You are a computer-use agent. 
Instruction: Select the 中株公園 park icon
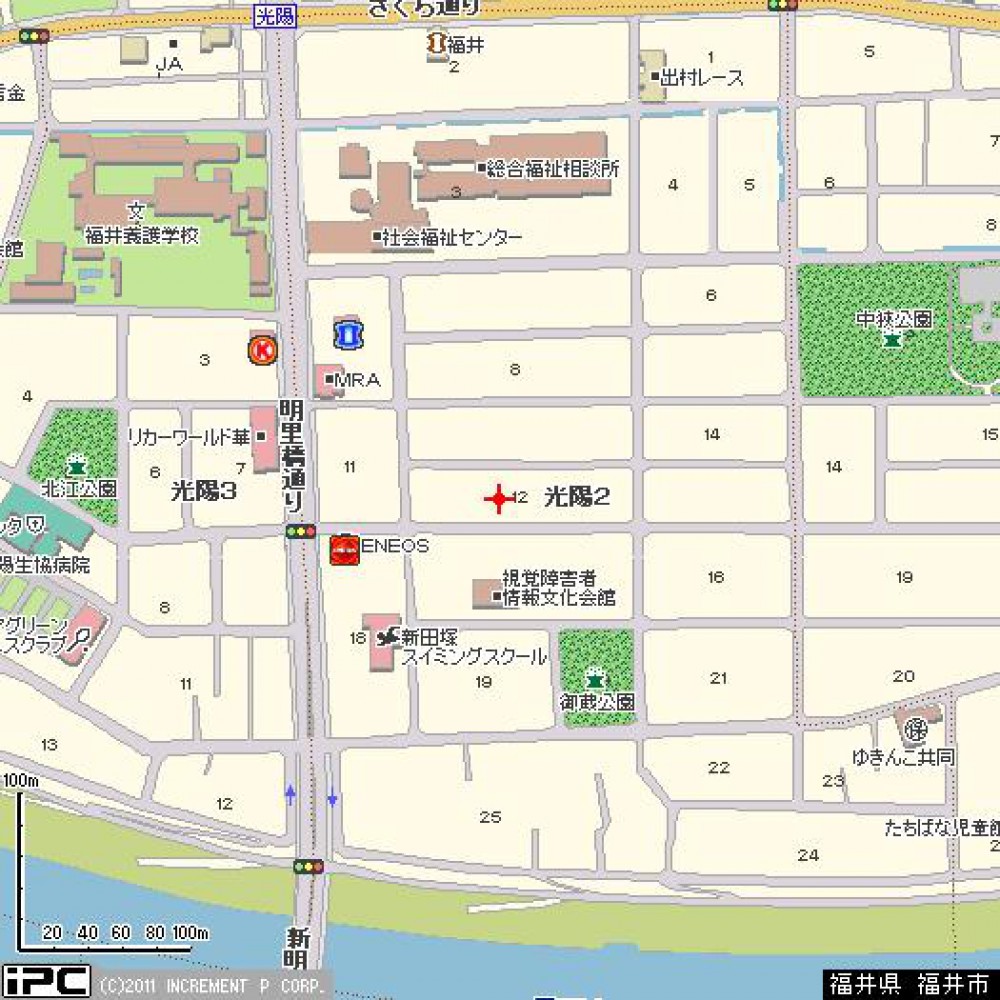pyautogui.click(x=893, y=340)
